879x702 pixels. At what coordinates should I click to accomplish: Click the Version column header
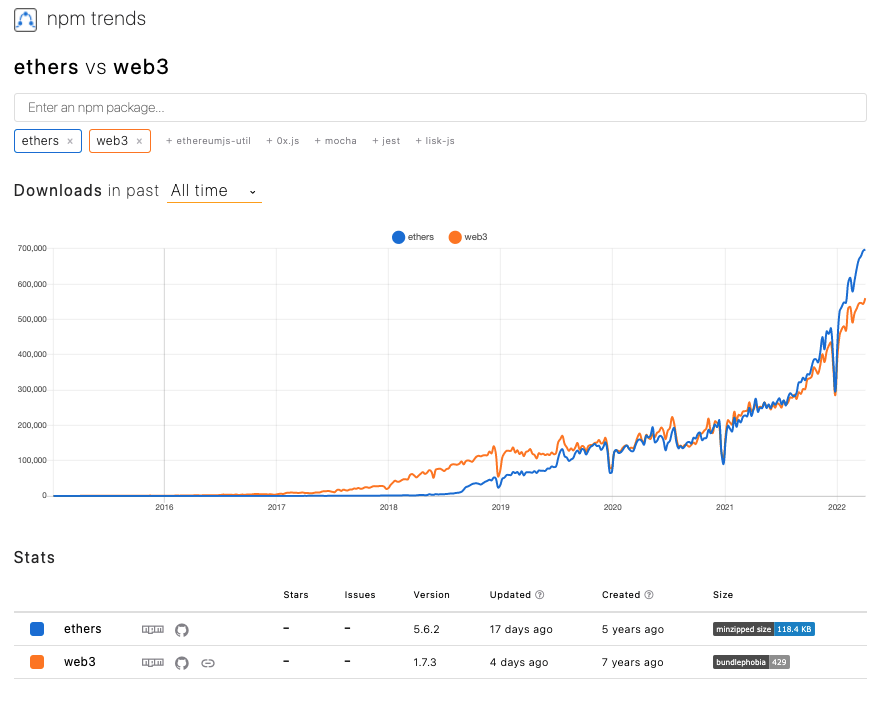pos(432,595)
